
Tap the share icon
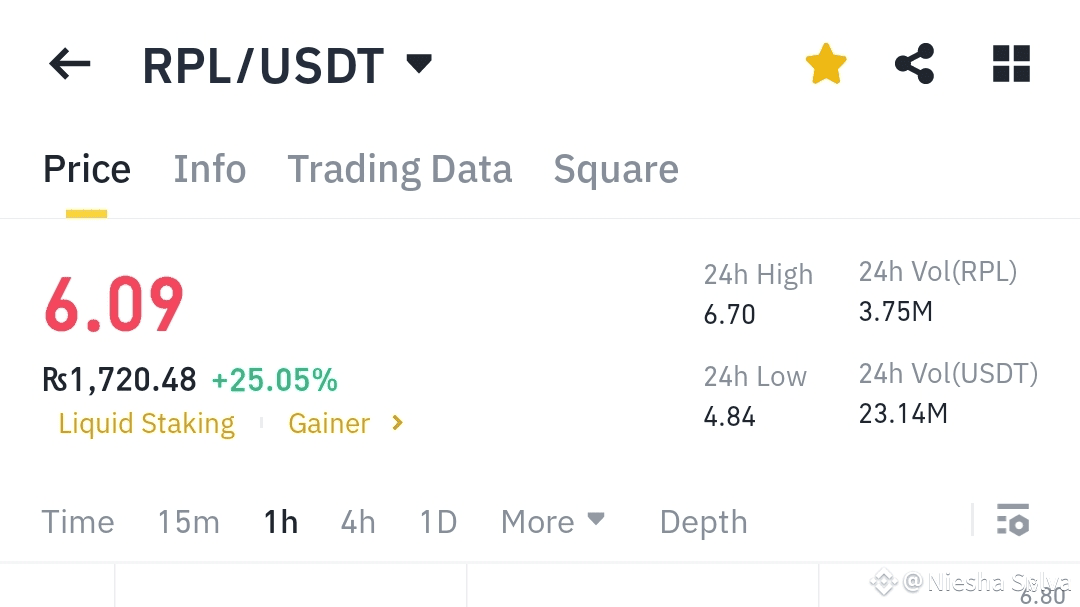914,65
